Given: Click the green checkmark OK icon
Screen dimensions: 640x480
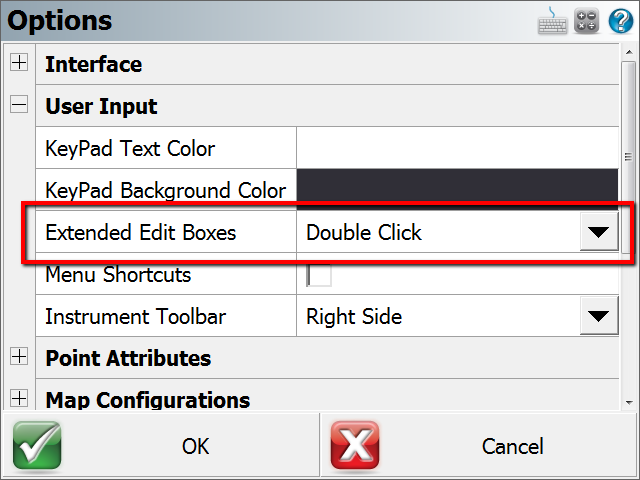Looking at the screenshot, I should pos(38,445).
